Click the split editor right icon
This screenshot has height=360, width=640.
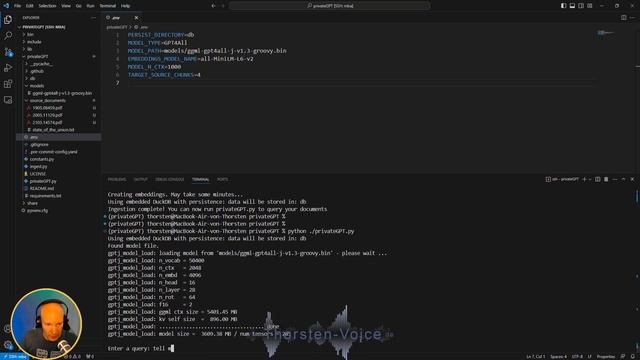coord(623,18)
